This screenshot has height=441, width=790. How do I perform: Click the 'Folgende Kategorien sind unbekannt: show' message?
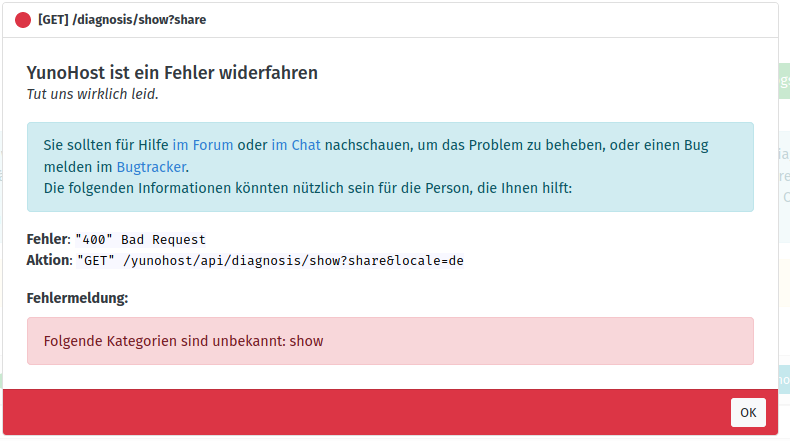183,341
